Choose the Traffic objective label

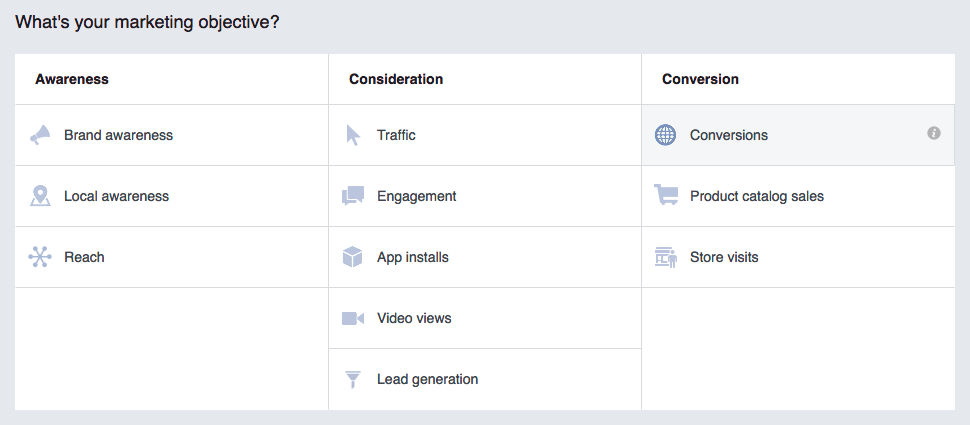[396, 135]
